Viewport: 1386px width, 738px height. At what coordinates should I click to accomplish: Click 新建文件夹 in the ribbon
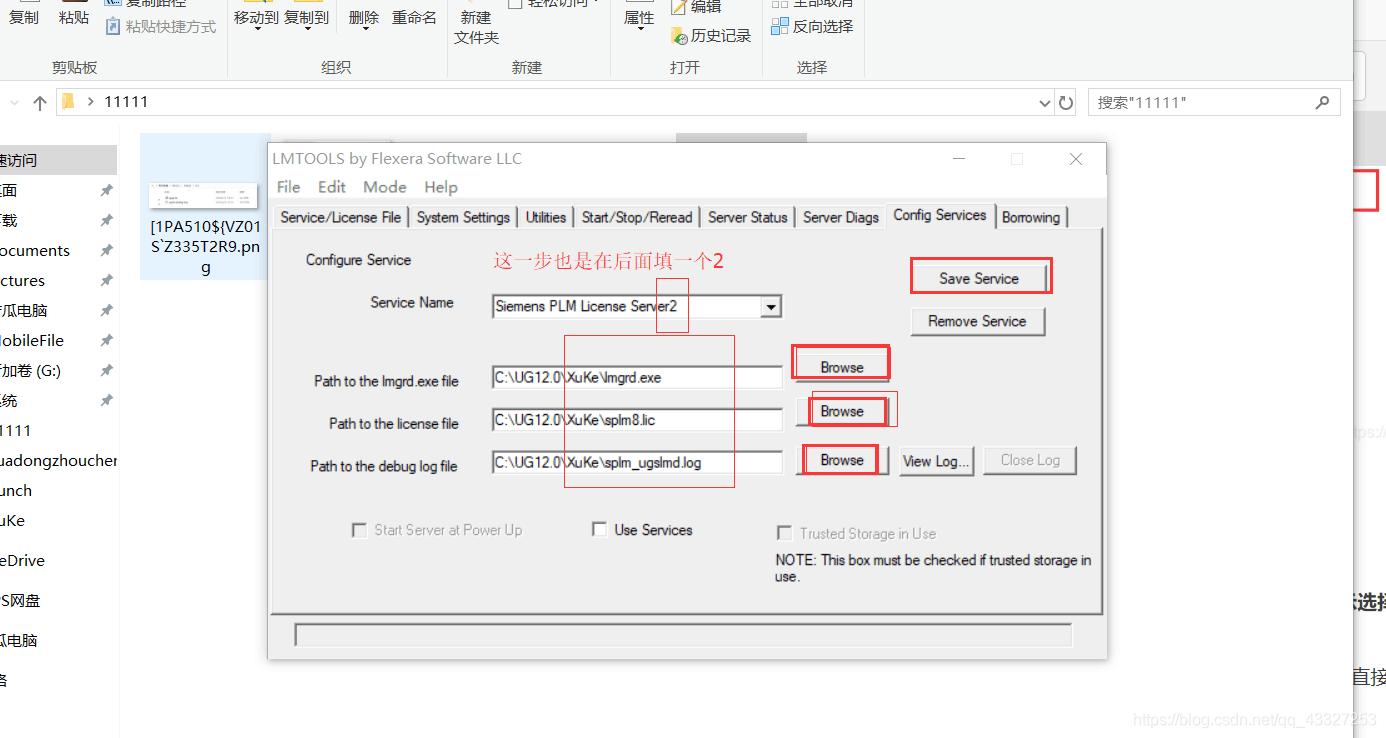pos(476,27)
